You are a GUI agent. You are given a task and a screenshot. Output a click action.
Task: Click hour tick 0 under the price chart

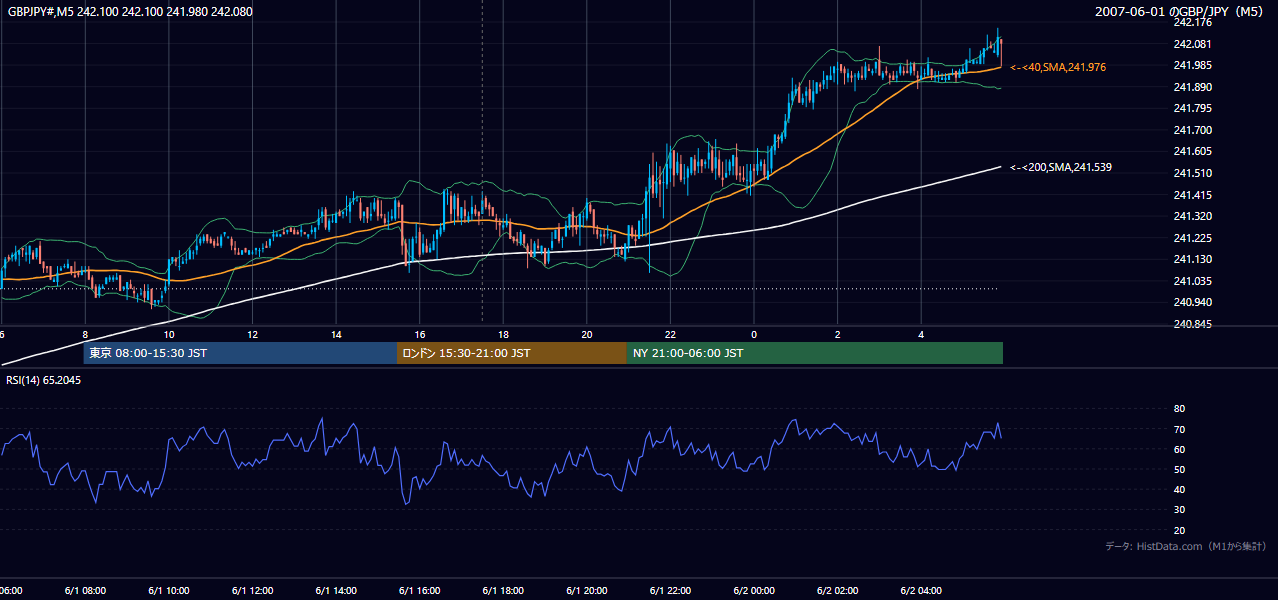pos(754,335)
